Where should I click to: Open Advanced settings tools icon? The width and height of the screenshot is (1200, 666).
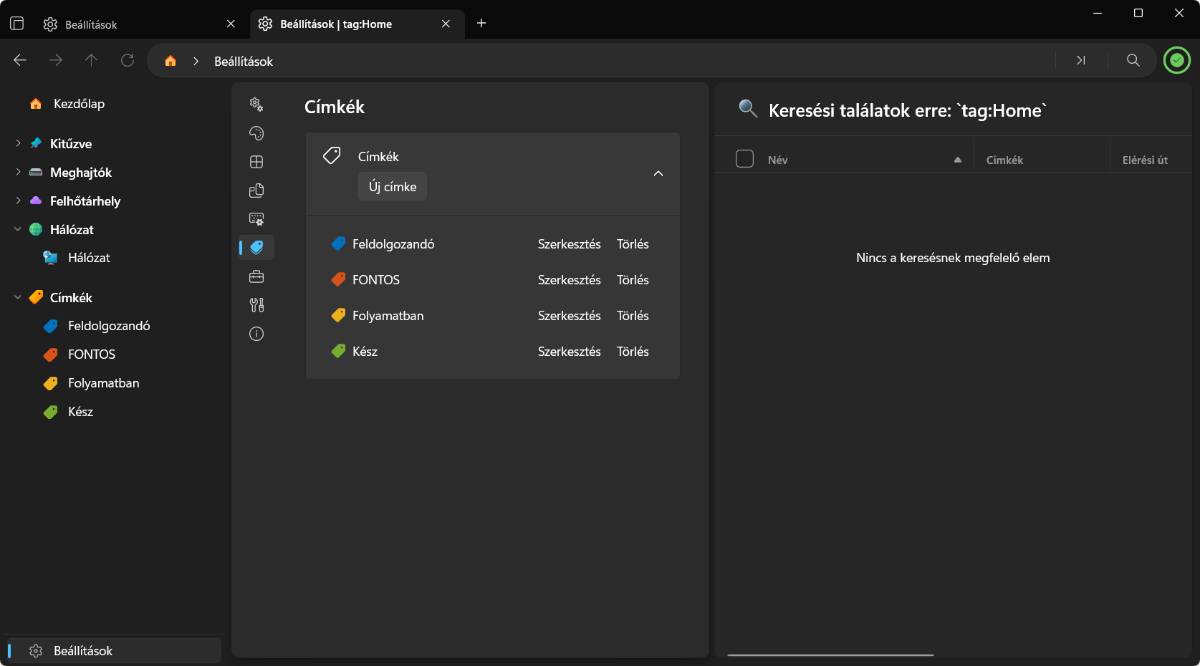256,305
